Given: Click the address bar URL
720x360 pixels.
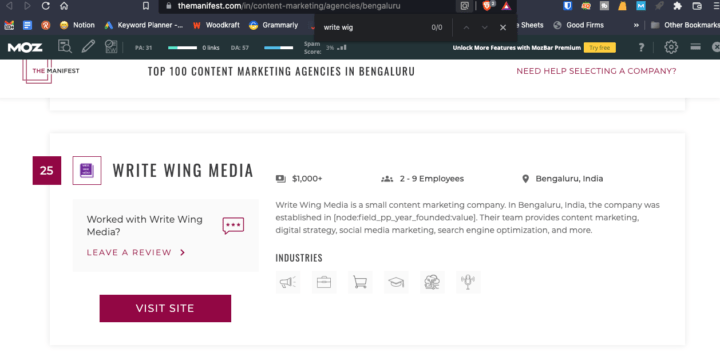Looking at the screenshot, I should [x=289, y=6].
